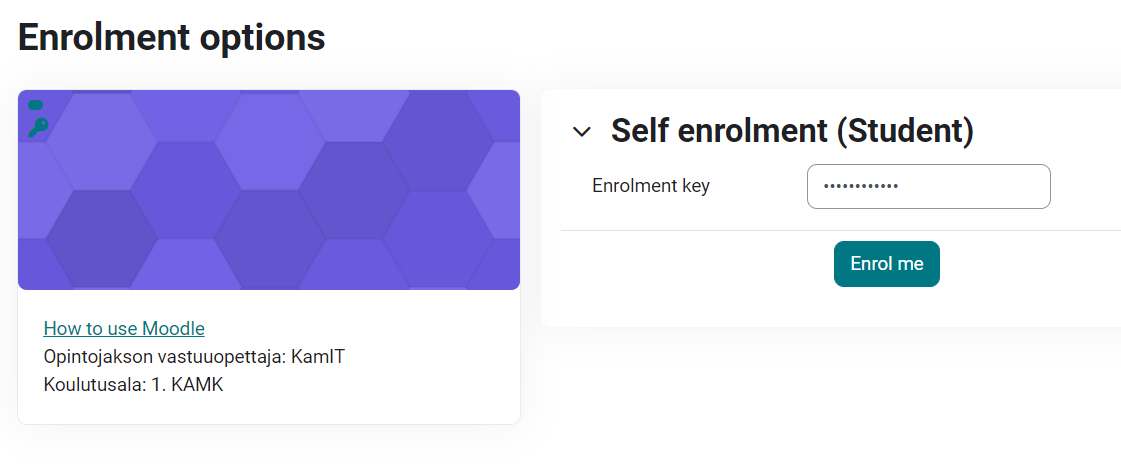Viewport: 1121px width, 475px height.
Task: Click the masked dots in the key field
Action: click(x=861, y=187)
